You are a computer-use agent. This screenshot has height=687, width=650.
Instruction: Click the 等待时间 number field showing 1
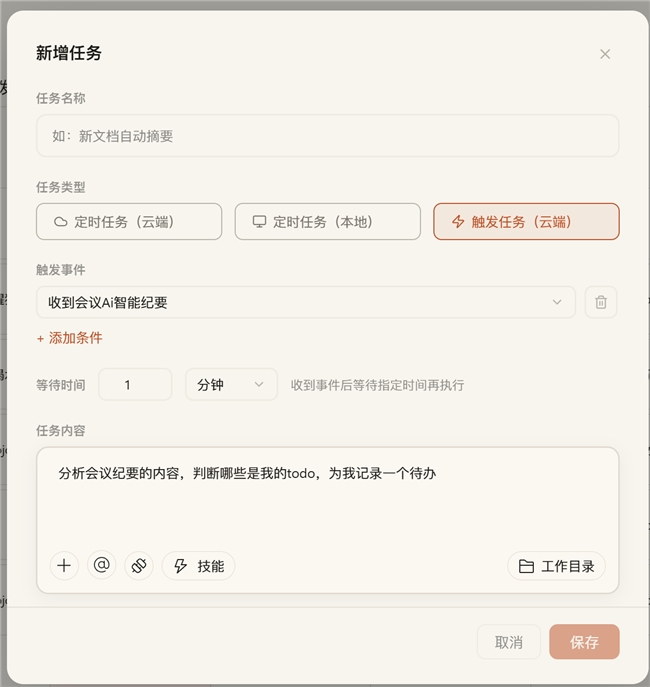point(135,385)
